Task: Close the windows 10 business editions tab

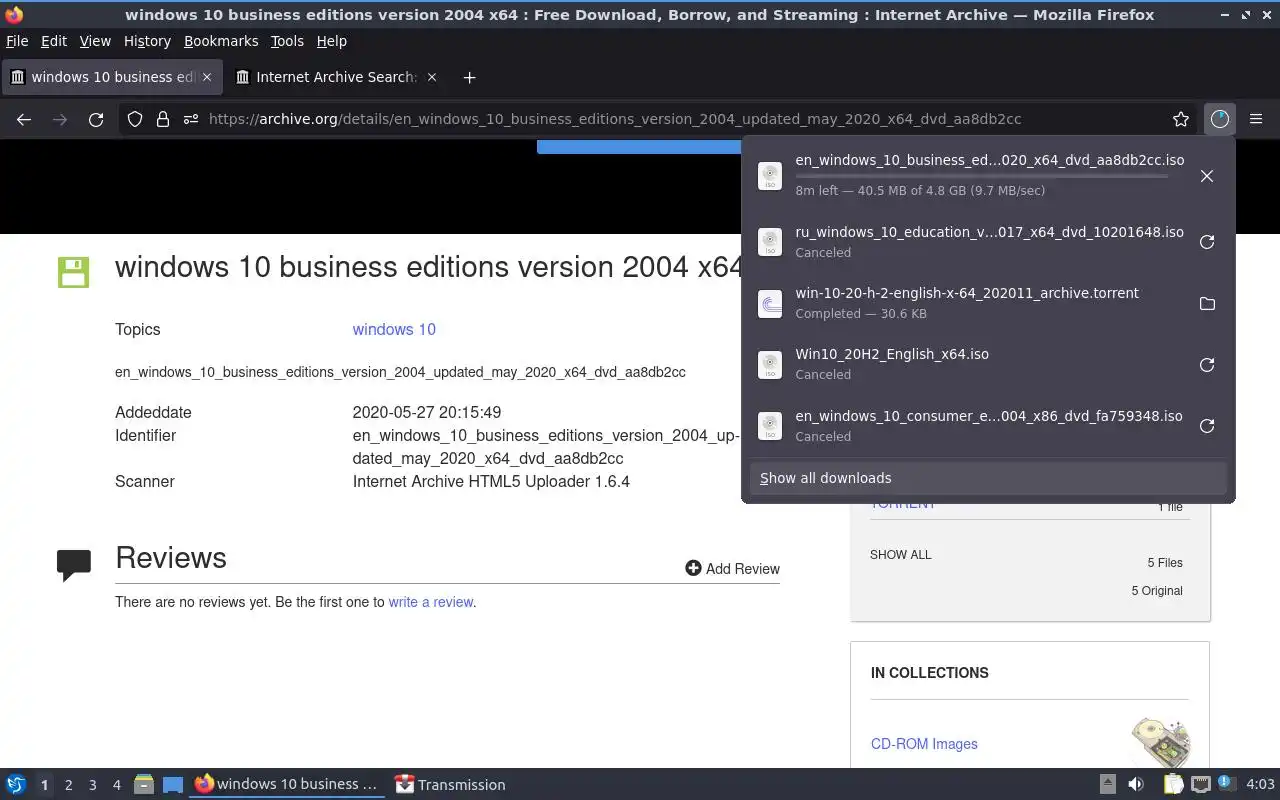Action: tap(207, 77)
